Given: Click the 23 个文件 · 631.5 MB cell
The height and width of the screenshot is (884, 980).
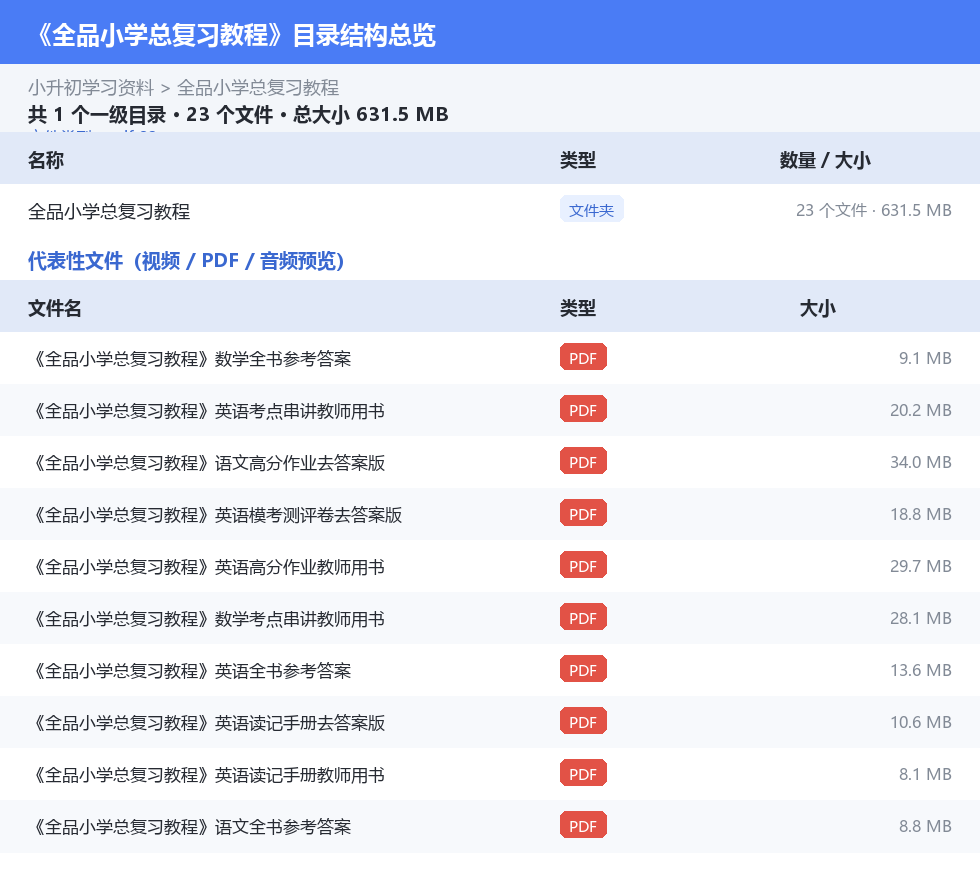Looking at the screenshot, I should tap(873, 211).
